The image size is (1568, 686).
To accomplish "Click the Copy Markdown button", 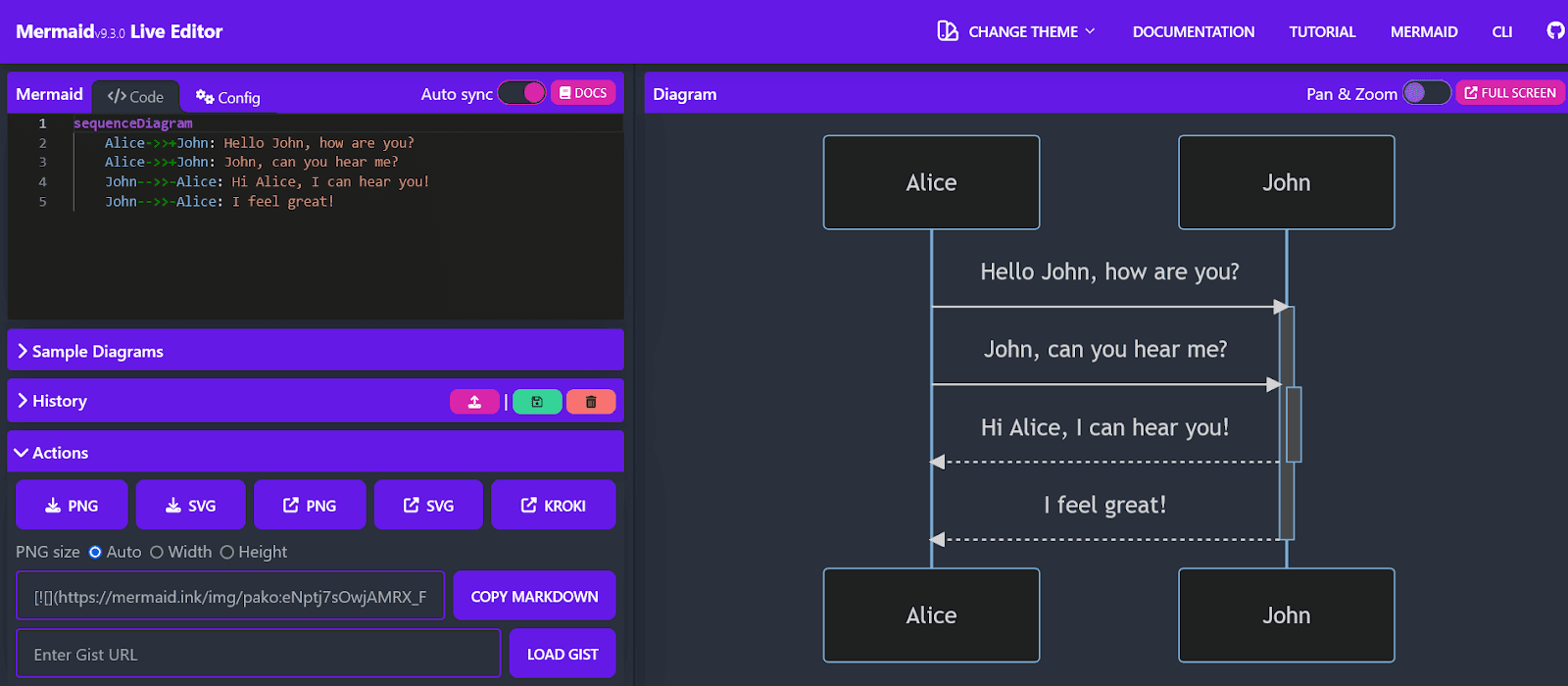I will point(534,596).
